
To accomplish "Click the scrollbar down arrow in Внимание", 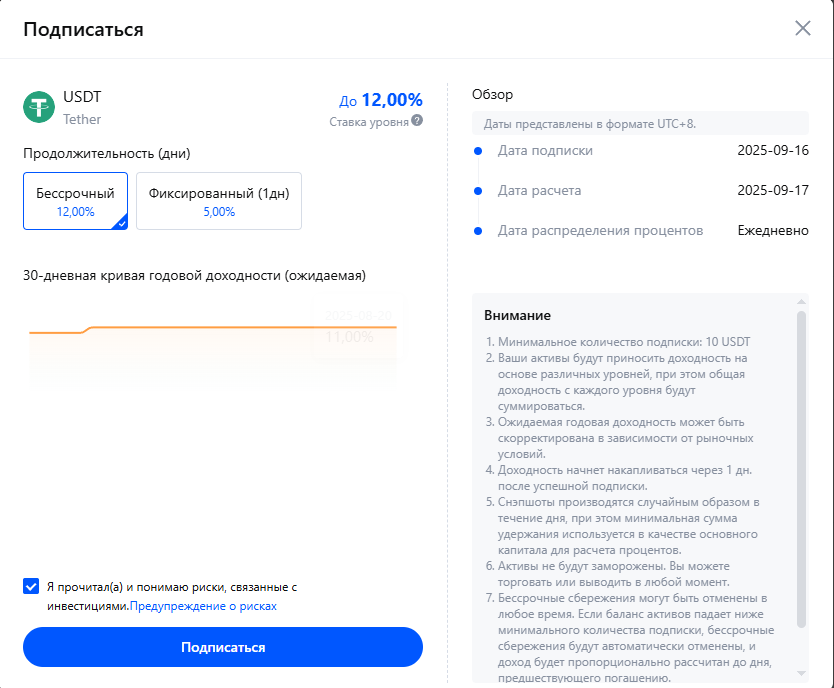I will (802, 673).
